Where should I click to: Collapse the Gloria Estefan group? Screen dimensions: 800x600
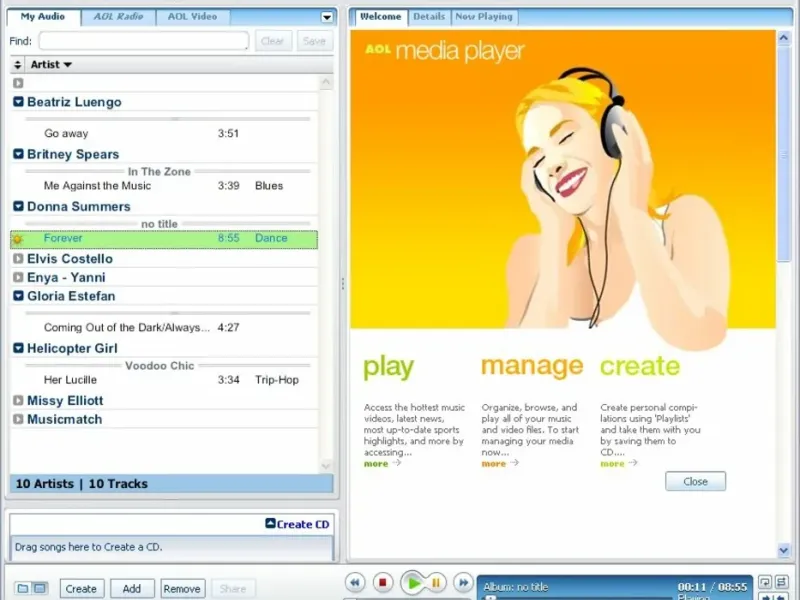coord(18,295)
